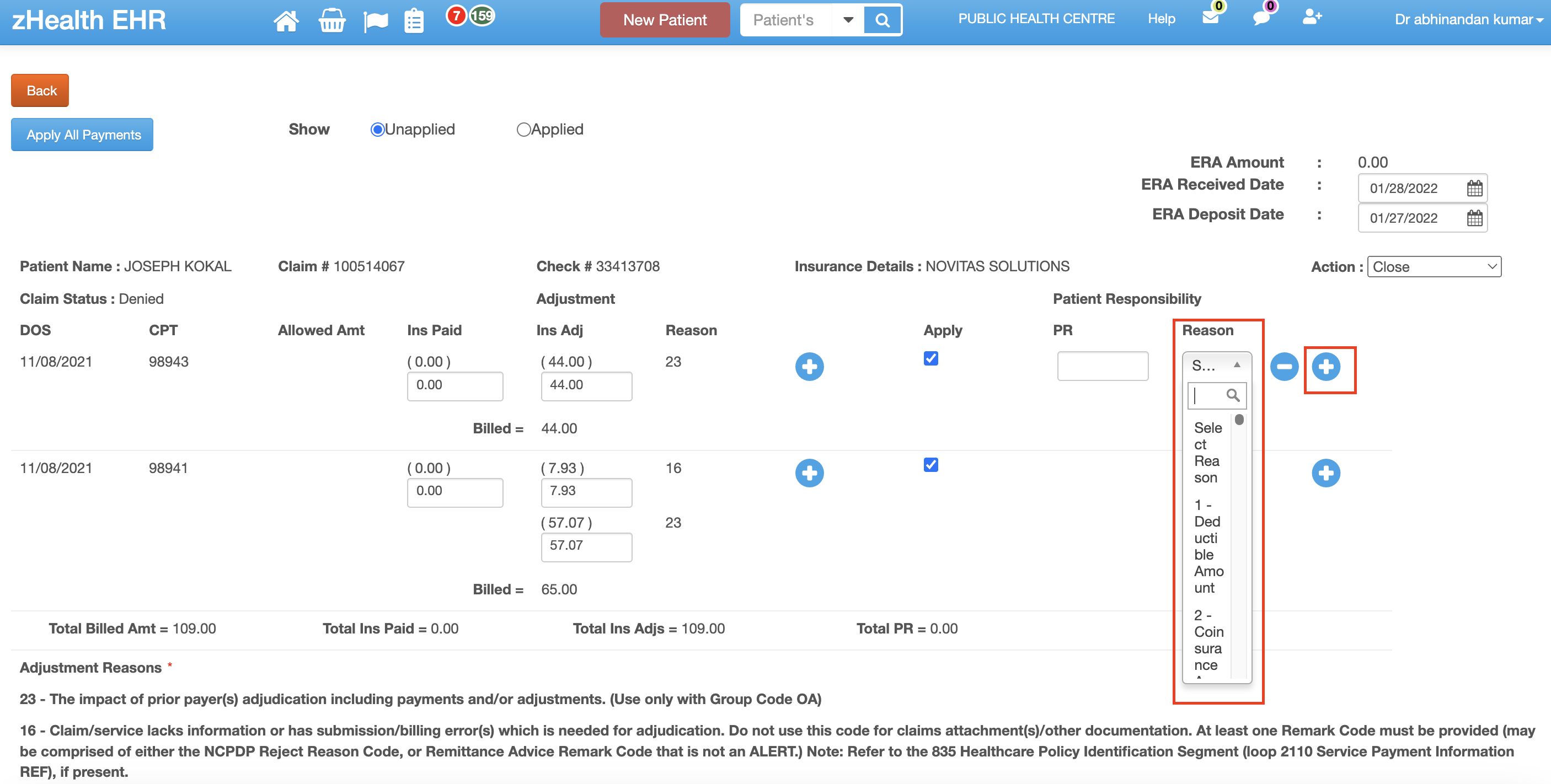Click Ins Paid field for CPT 98941

[454, 492]
